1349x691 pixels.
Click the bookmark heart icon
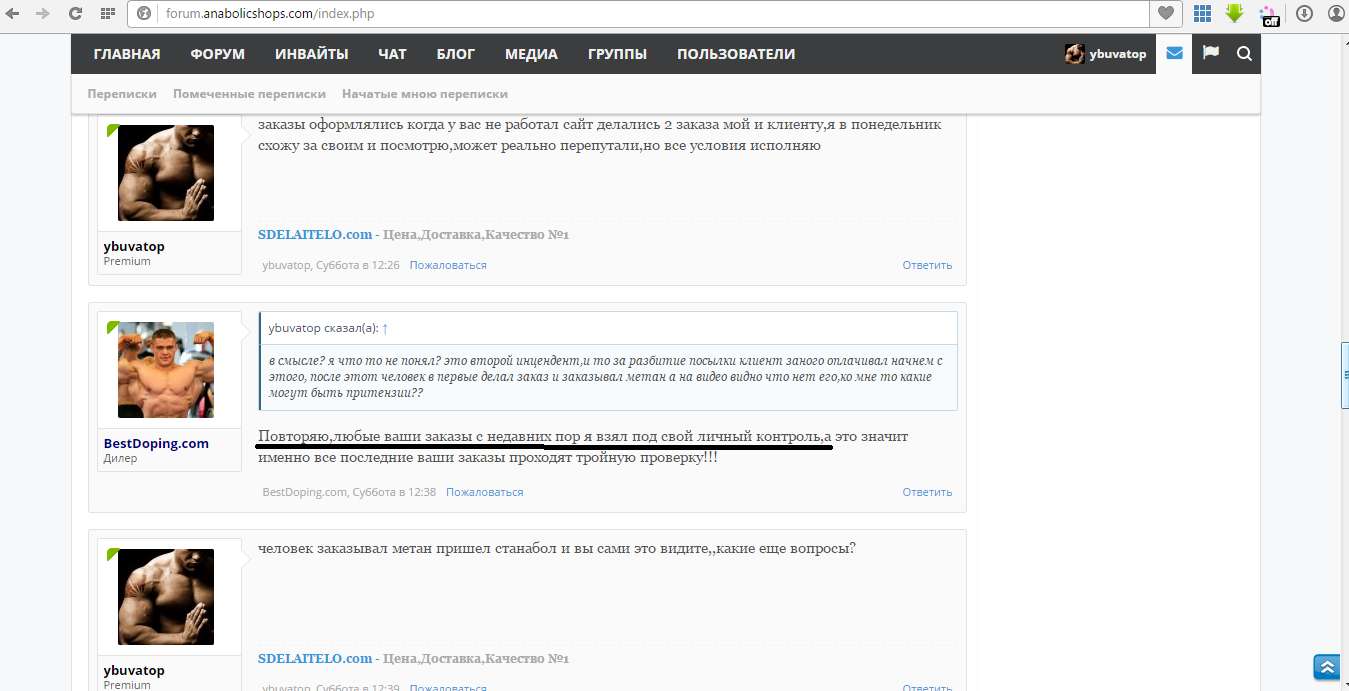point(1165,14)
